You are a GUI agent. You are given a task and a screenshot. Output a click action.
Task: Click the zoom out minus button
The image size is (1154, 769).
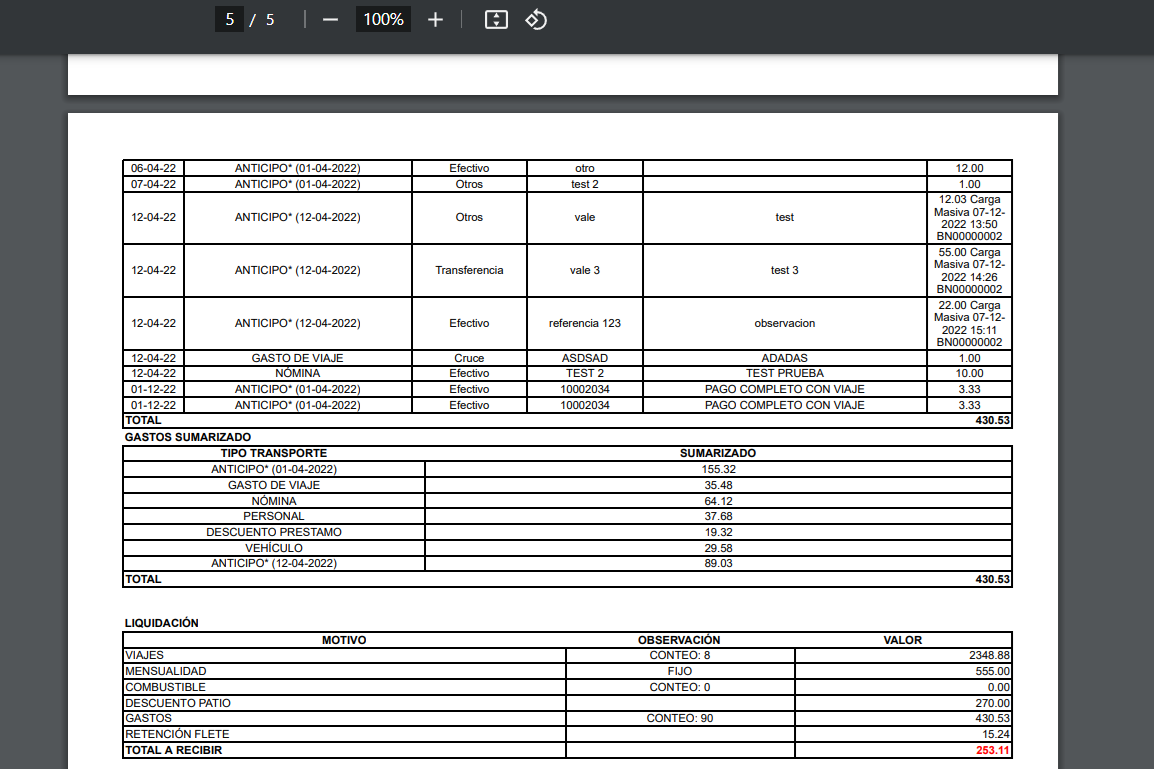(331, 20)
